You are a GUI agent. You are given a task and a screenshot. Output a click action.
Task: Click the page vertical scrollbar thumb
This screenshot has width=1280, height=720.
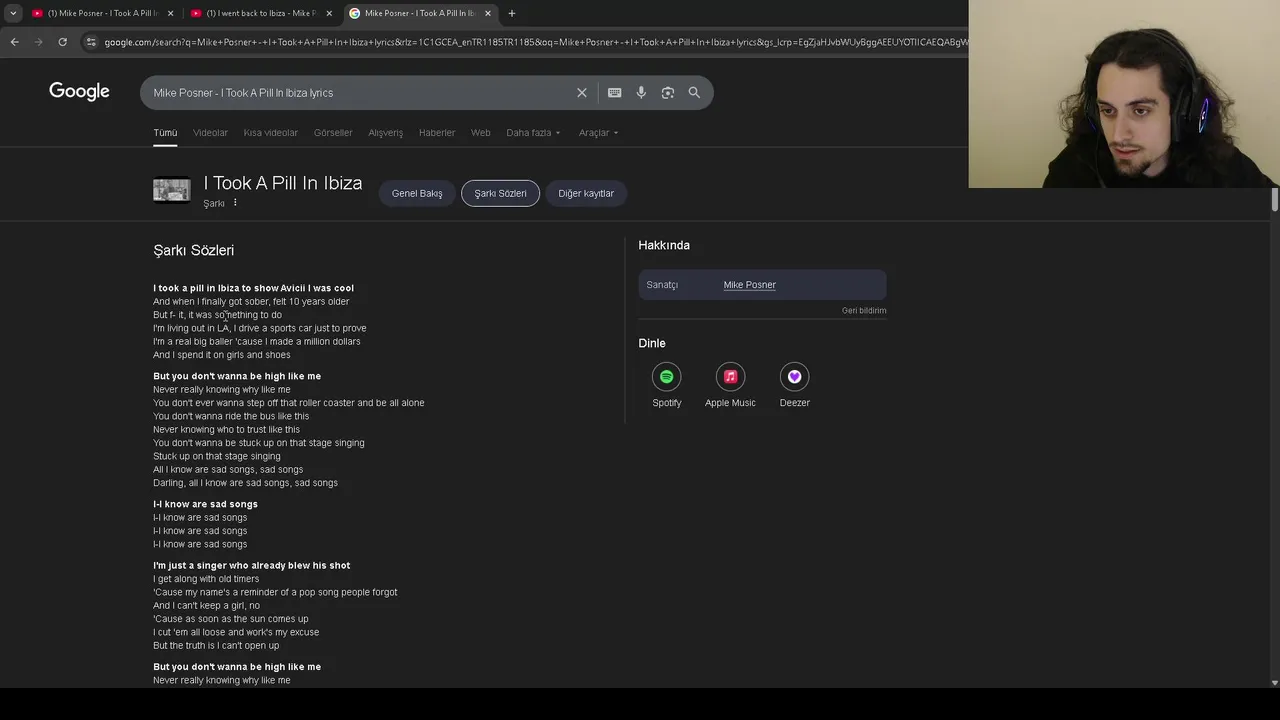[x=1275, y=199]
